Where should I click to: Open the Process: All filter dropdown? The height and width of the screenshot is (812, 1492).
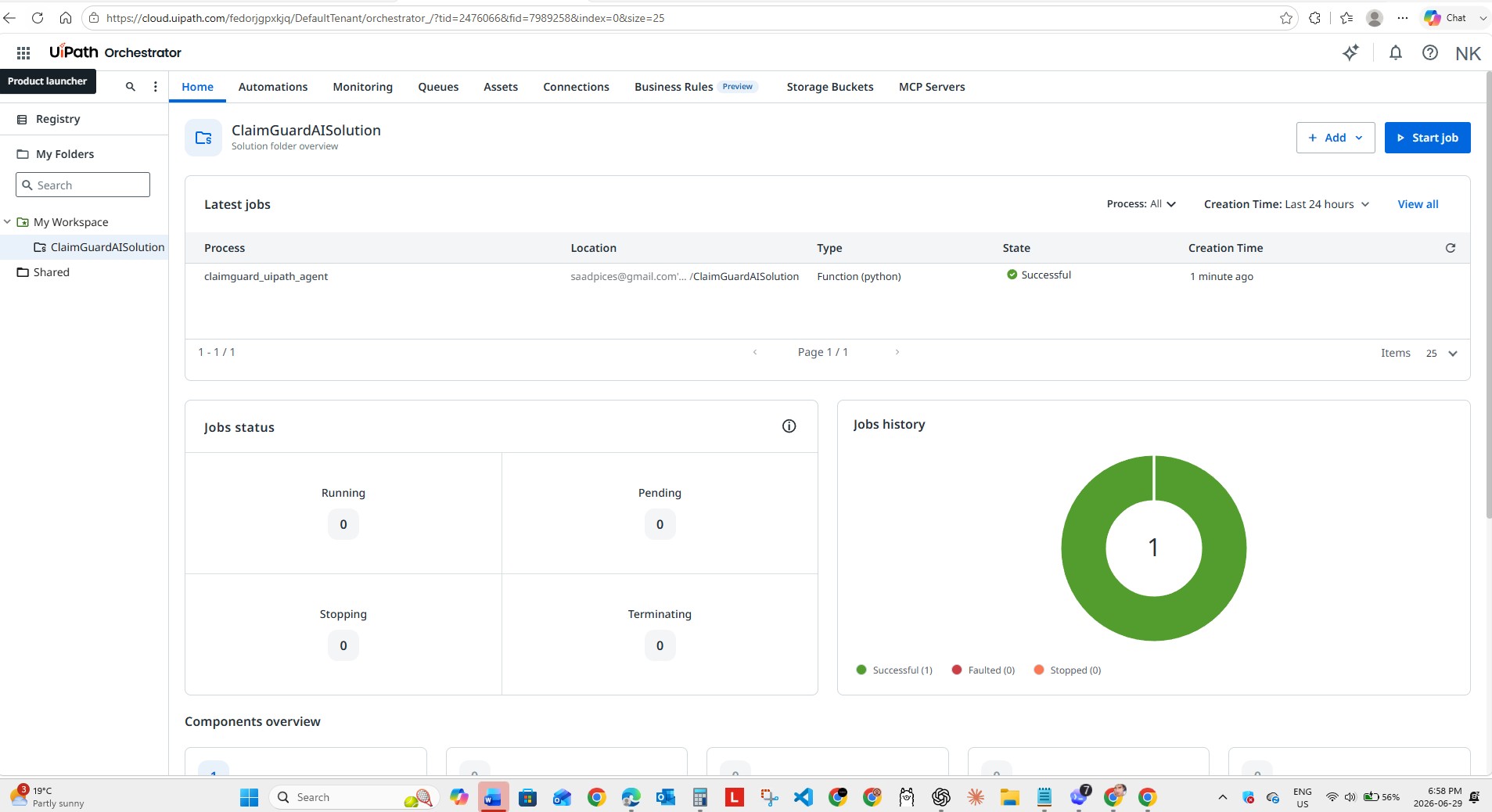point(1141,204)
